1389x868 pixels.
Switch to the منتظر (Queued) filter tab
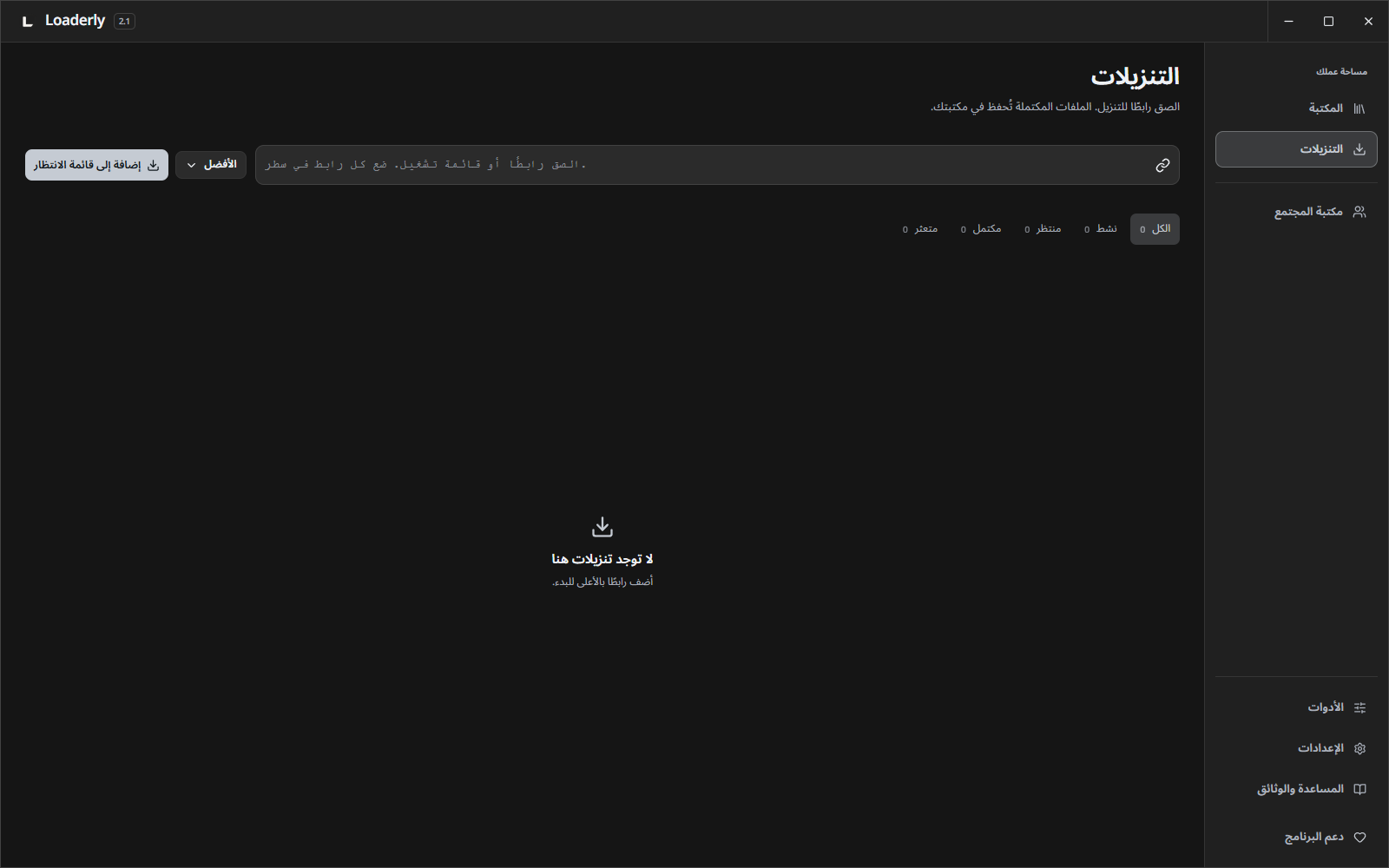click(1043, 229)
